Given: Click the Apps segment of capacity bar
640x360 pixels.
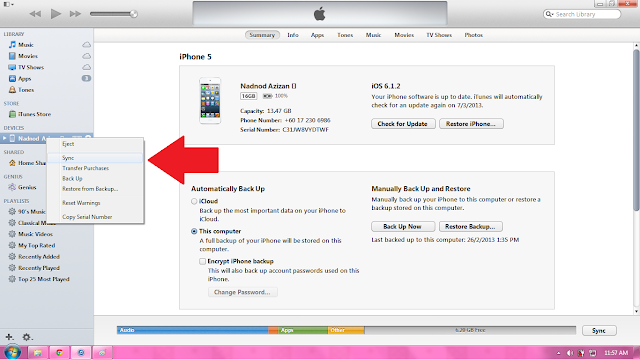Looking at the screenshot, I should pos(303,330).
